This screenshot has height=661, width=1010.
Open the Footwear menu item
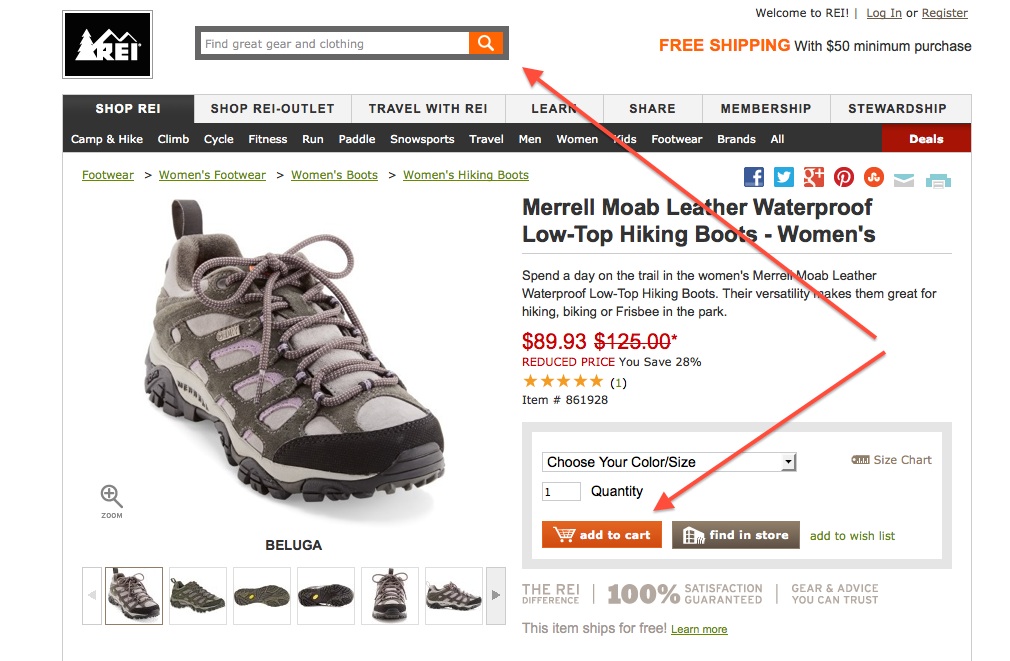676,139
